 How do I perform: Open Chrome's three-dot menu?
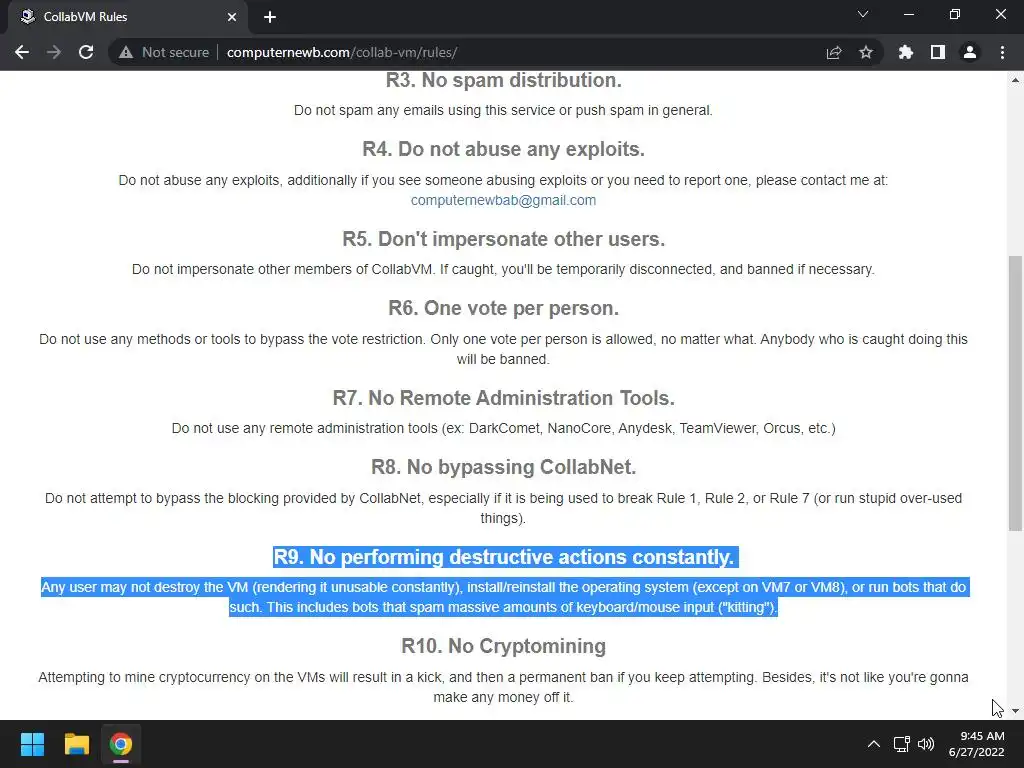point(1002,52)
